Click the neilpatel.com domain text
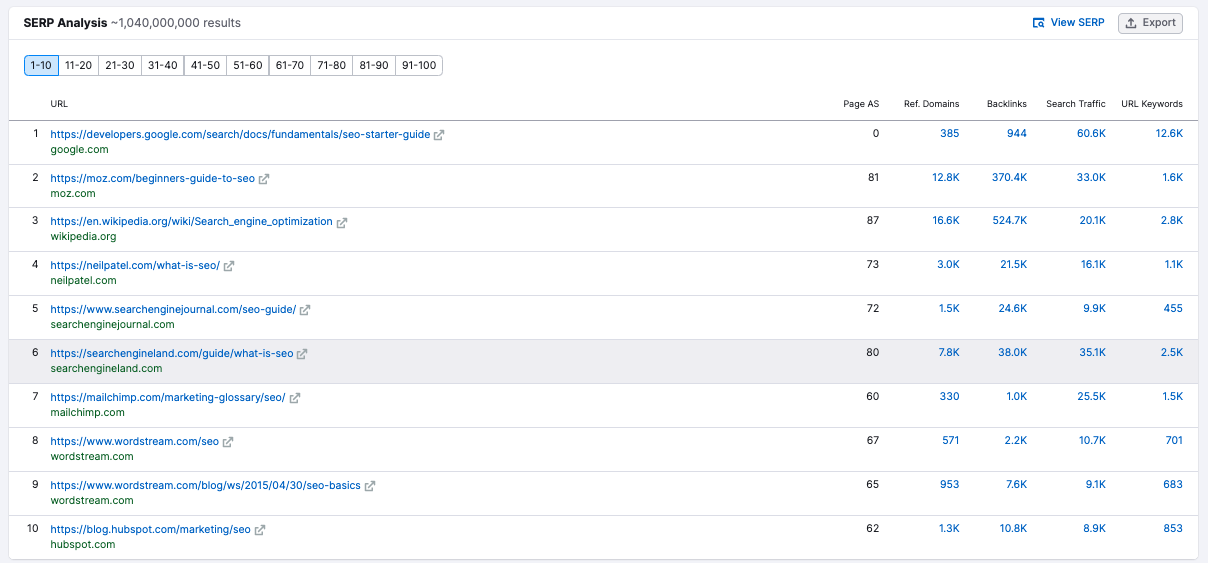The width and height of the screenshot is (1208, 563). 84,281
